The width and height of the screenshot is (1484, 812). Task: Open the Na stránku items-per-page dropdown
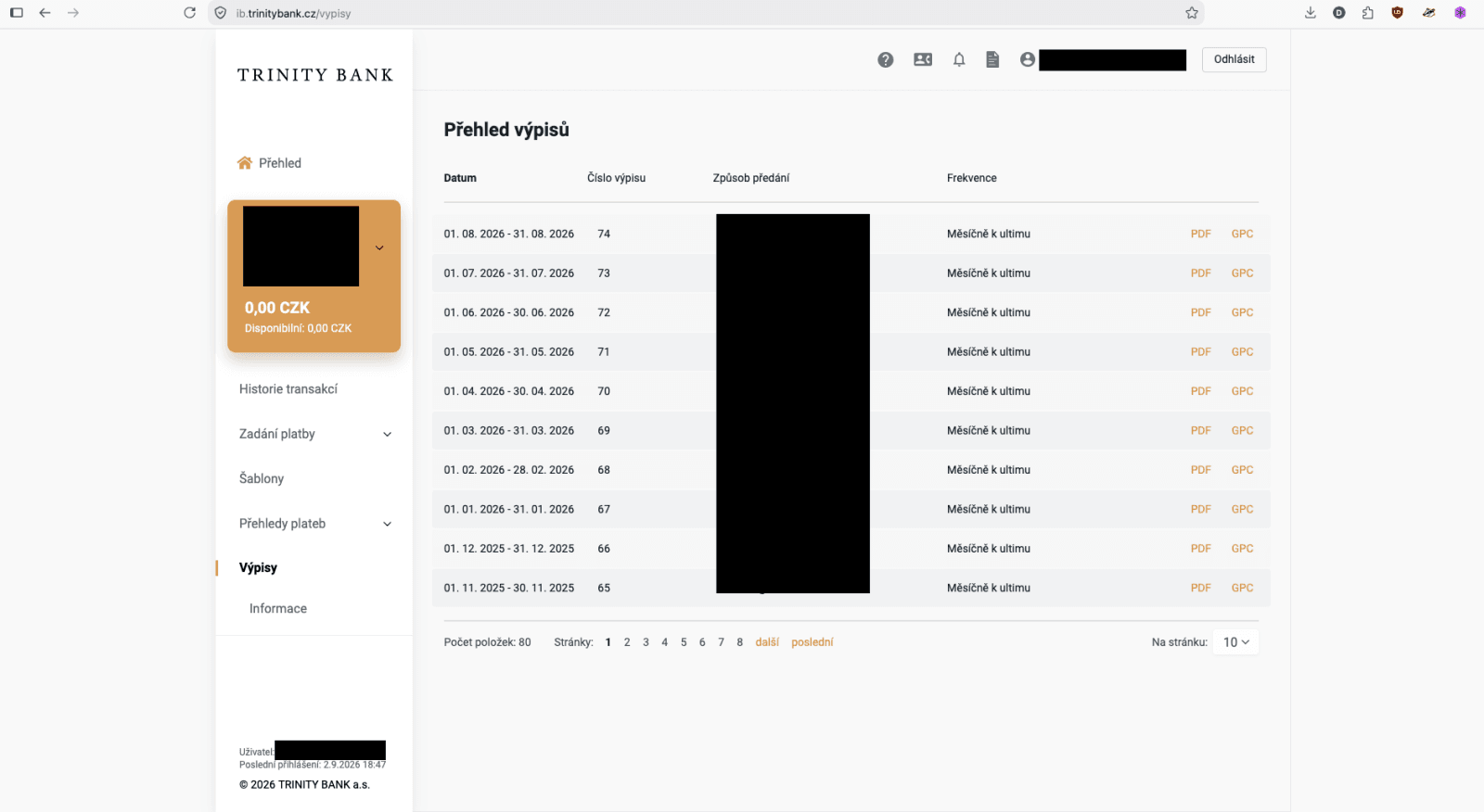point(1236,642)
